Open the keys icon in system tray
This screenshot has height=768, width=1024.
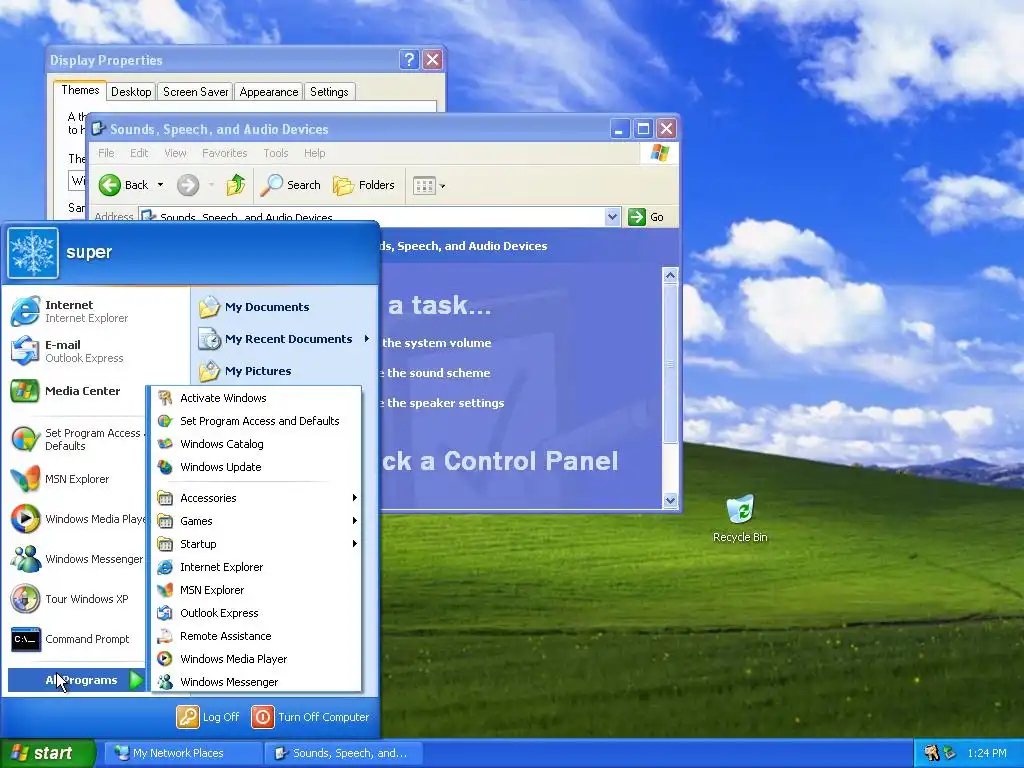[x=931, y=753]
